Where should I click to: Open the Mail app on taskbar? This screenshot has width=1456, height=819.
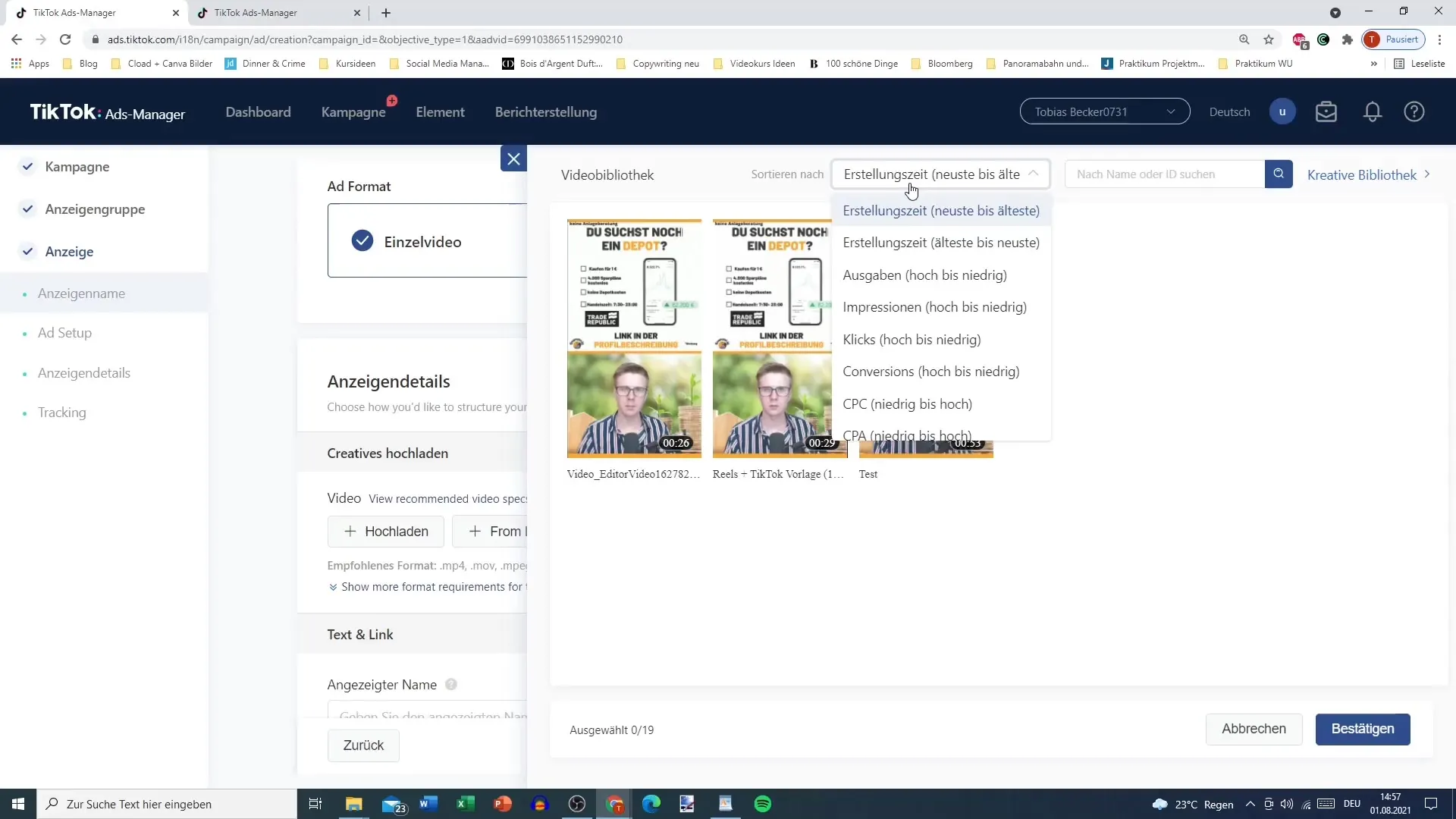(x=393, y=804)
